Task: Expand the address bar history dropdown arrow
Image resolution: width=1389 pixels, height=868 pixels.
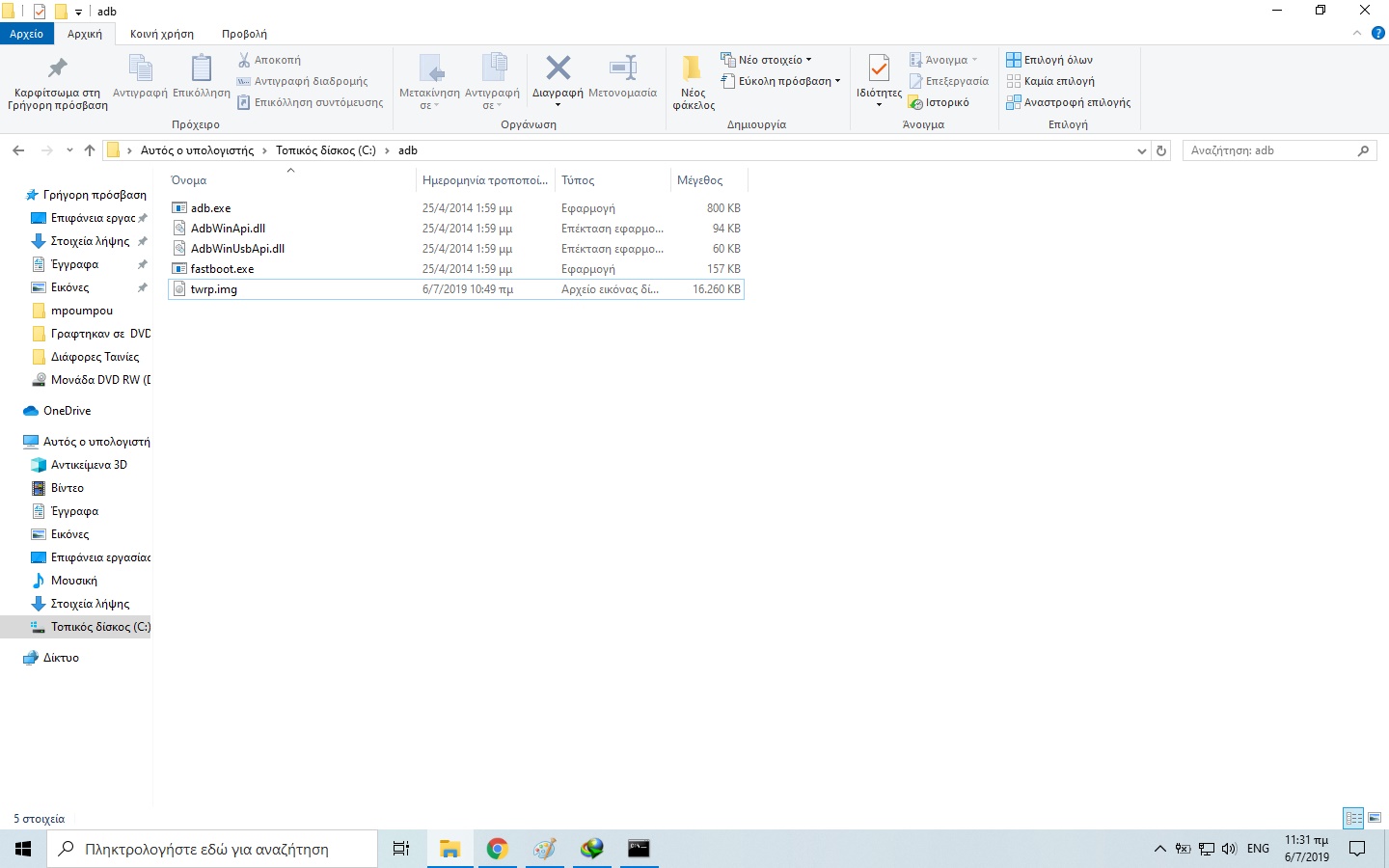Action: coord(1142,150)
